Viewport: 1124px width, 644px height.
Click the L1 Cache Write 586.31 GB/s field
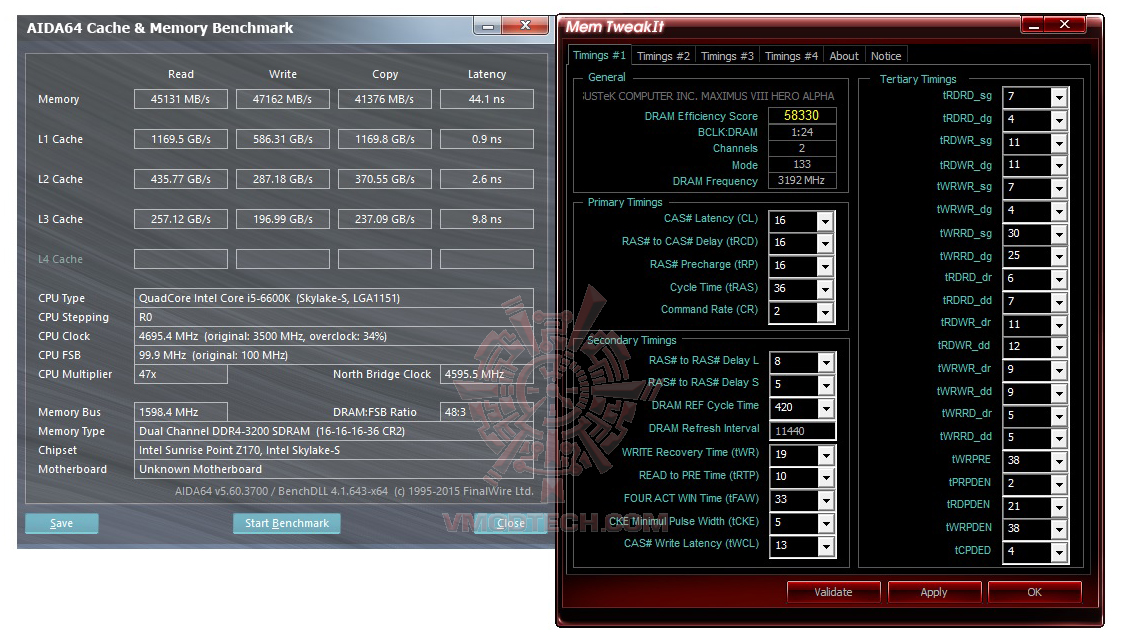click(282, 139)
